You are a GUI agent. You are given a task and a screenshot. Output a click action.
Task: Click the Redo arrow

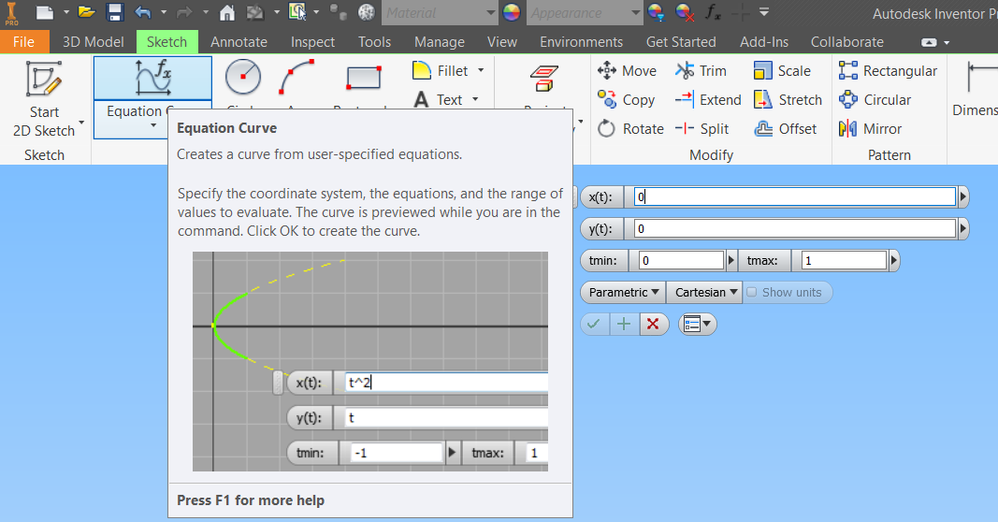point(184,12)
